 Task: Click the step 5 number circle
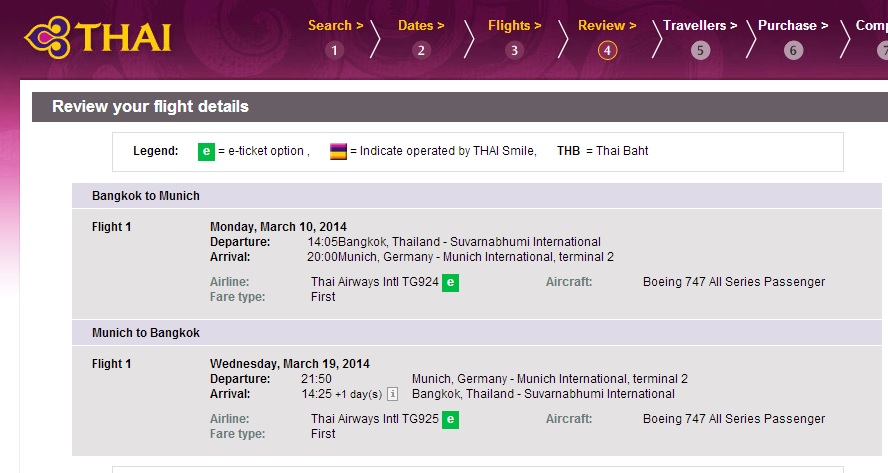(x=700, y=51)
